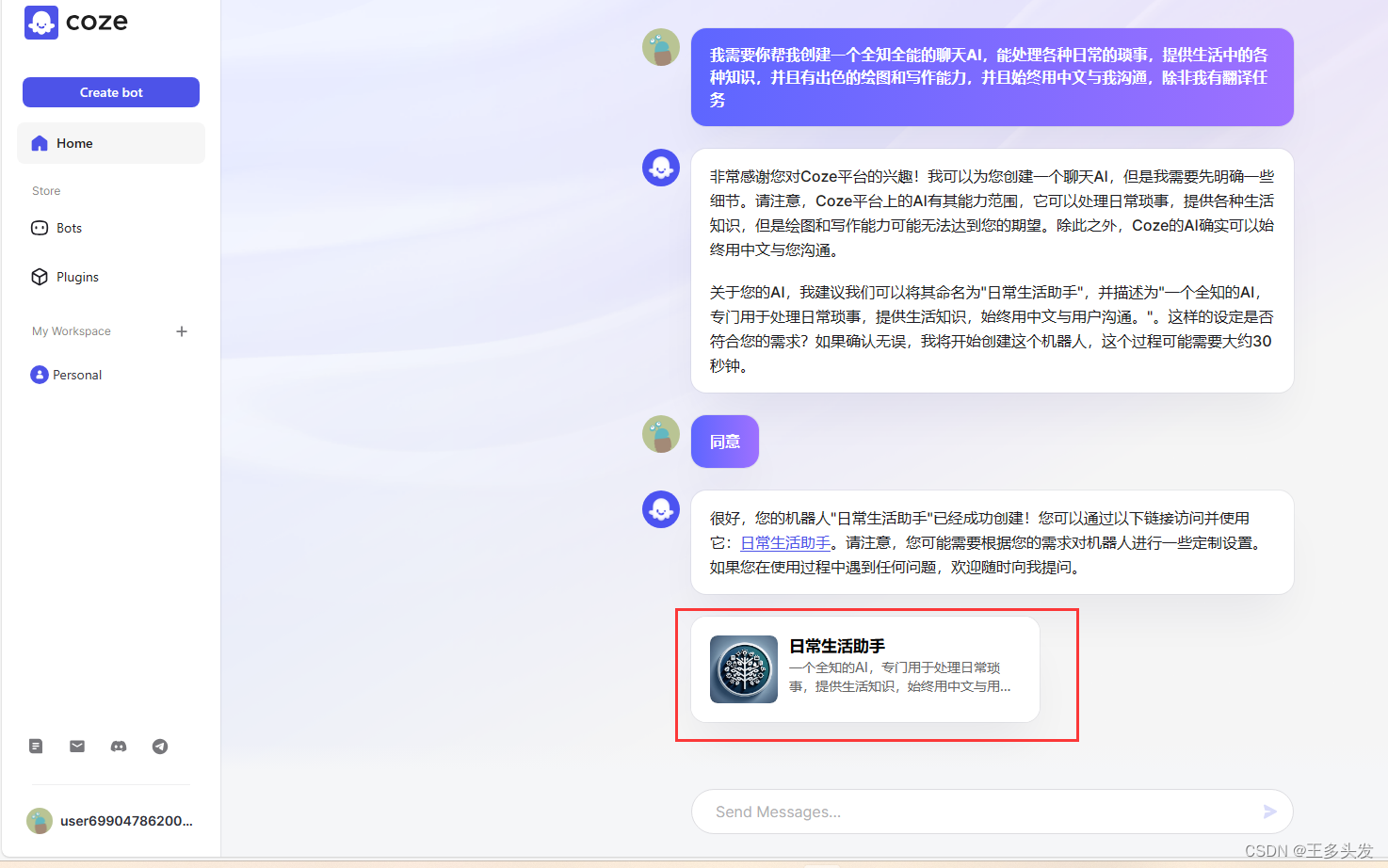This screenshot has width=1388, height=868.
Task: Follow the 日常生活助手 hyperlink in the message
Action: click(x=785, y=543)
